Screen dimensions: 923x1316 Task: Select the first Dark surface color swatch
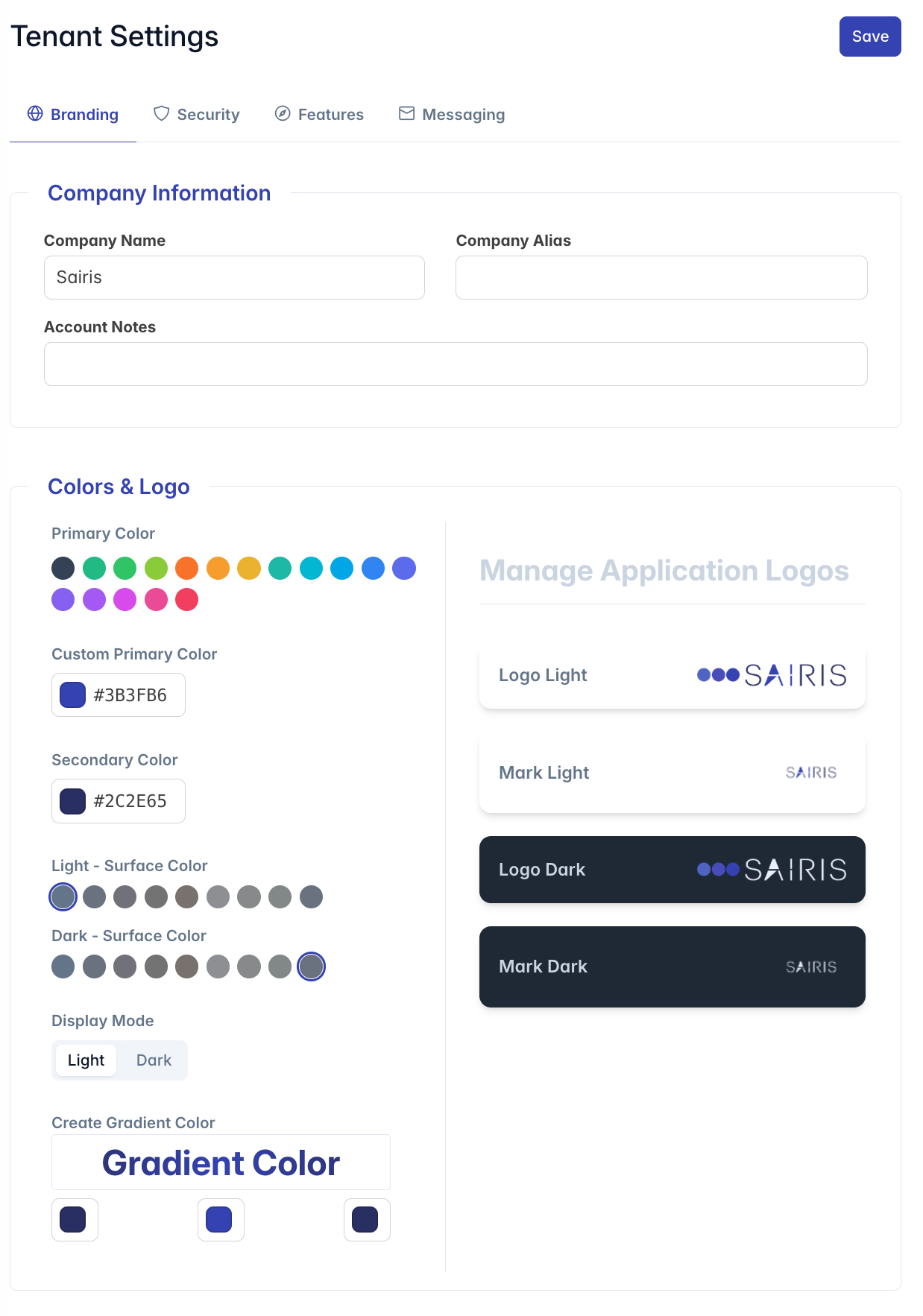click(63, 967)
